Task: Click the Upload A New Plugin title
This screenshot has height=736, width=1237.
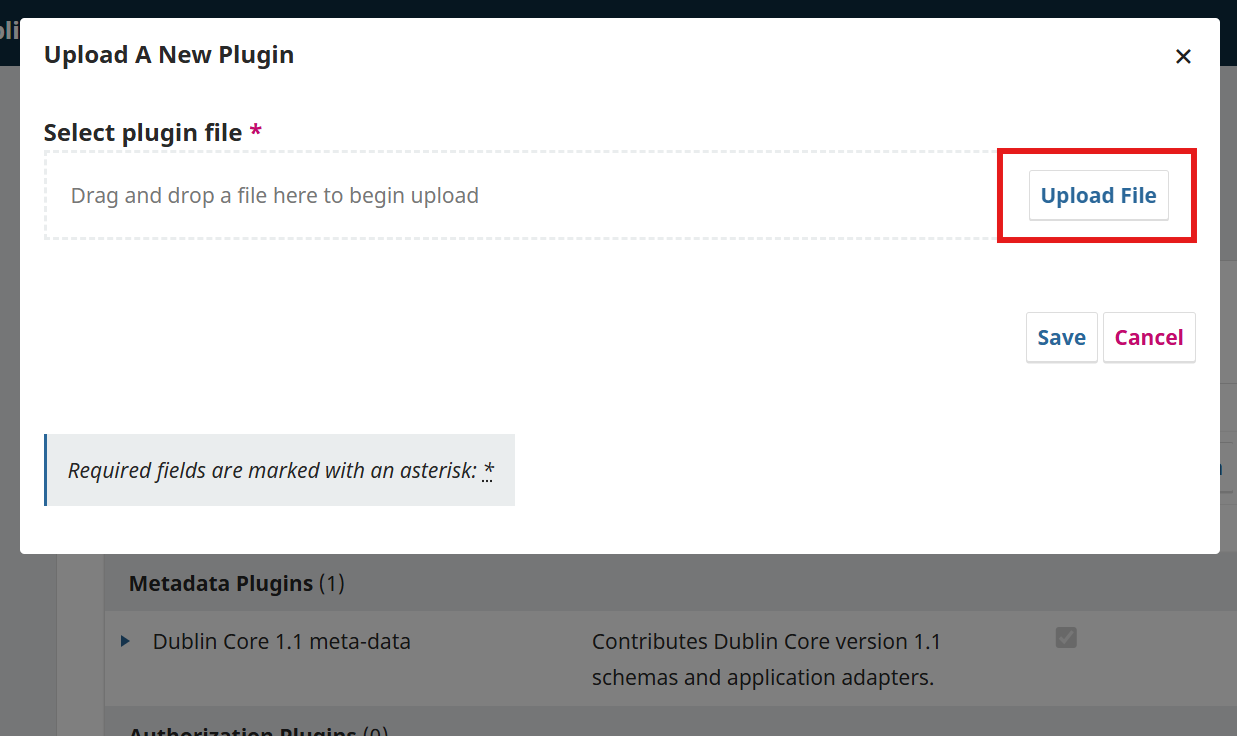Action: point(169,55)
